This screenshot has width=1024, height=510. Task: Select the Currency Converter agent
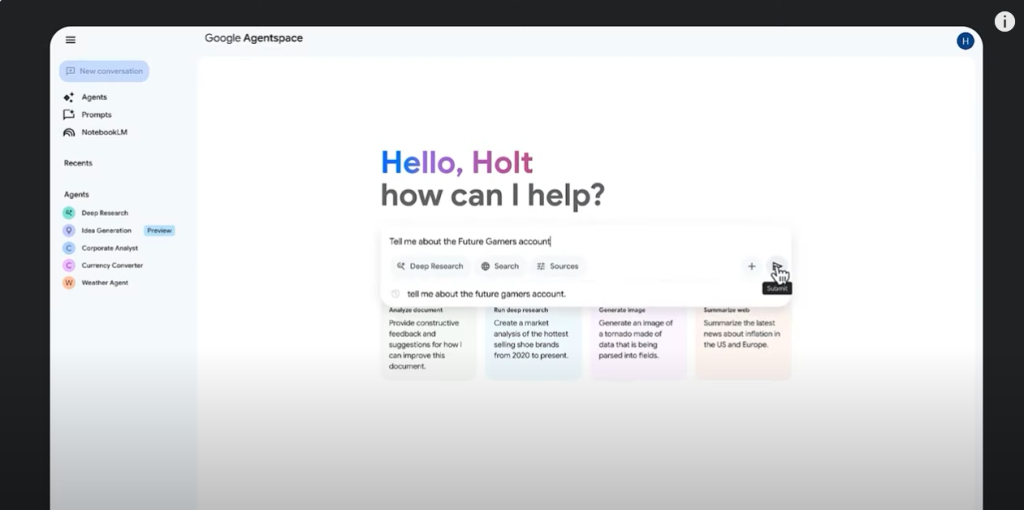click(112, 266)
